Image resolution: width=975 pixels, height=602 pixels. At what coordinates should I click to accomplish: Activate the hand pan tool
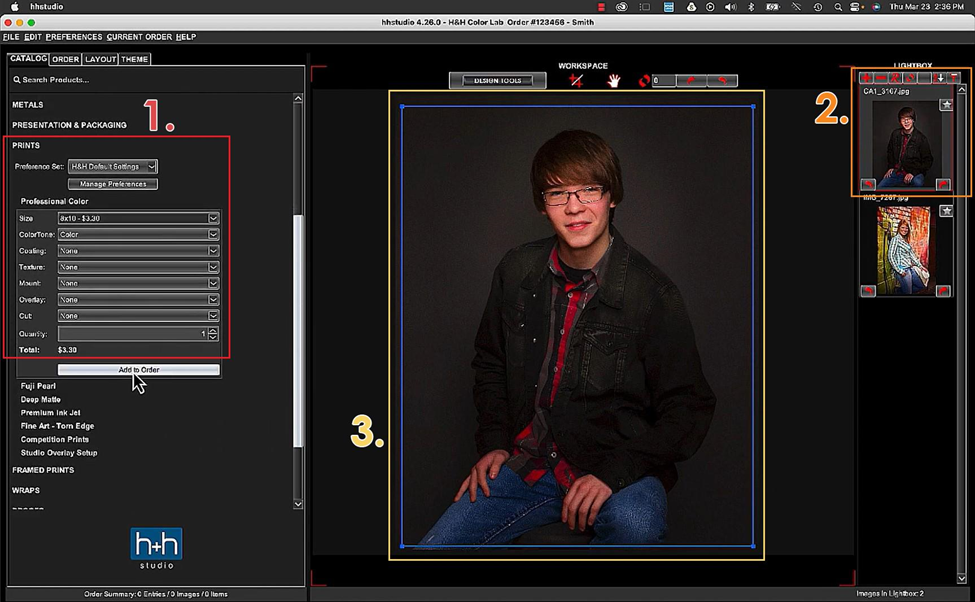pyautogui.click(x=613, y=80)
